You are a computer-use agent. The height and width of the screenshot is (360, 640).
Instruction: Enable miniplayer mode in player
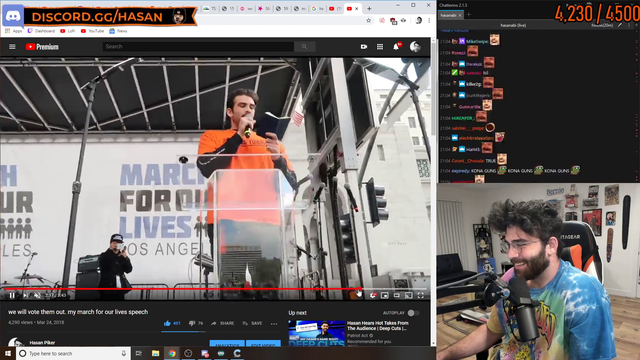click(384, 295)
